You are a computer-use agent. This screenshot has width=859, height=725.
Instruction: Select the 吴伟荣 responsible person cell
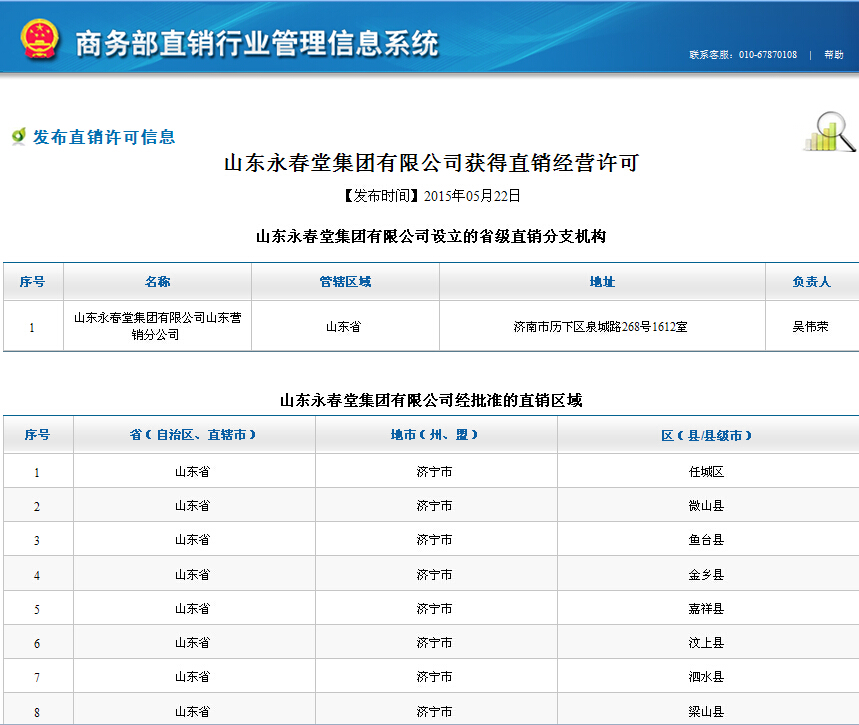810,326
